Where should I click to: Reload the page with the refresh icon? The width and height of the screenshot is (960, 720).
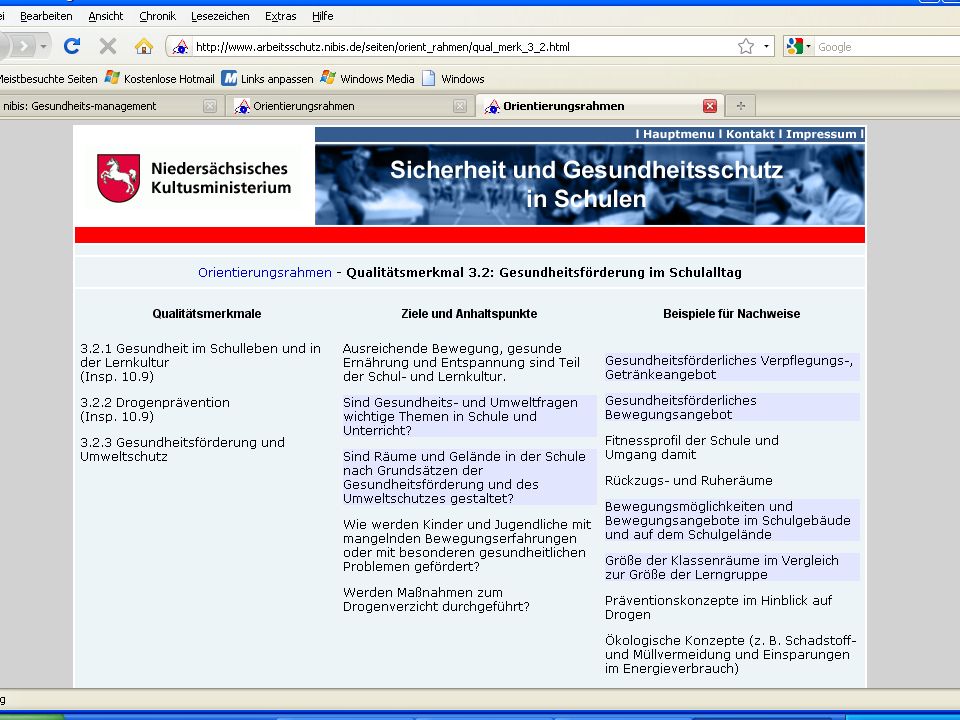(72, 46)
